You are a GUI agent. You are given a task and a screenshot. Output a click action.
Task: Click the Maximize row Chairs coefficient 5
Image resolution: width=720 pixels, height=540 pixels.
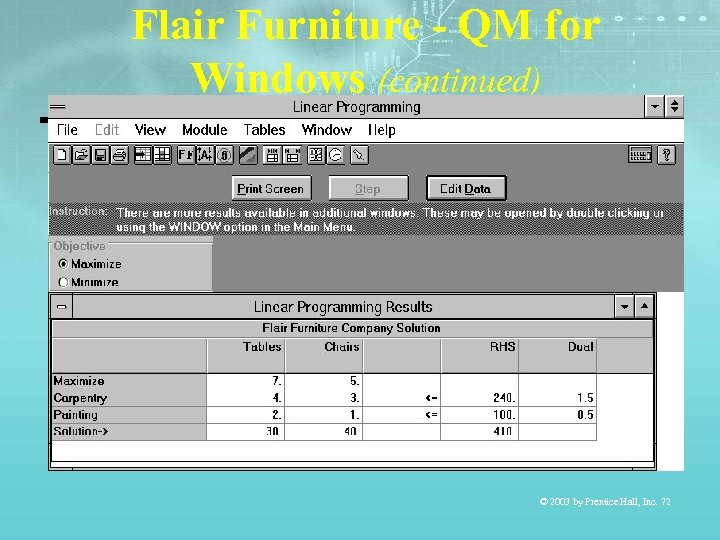coord(324,381)
